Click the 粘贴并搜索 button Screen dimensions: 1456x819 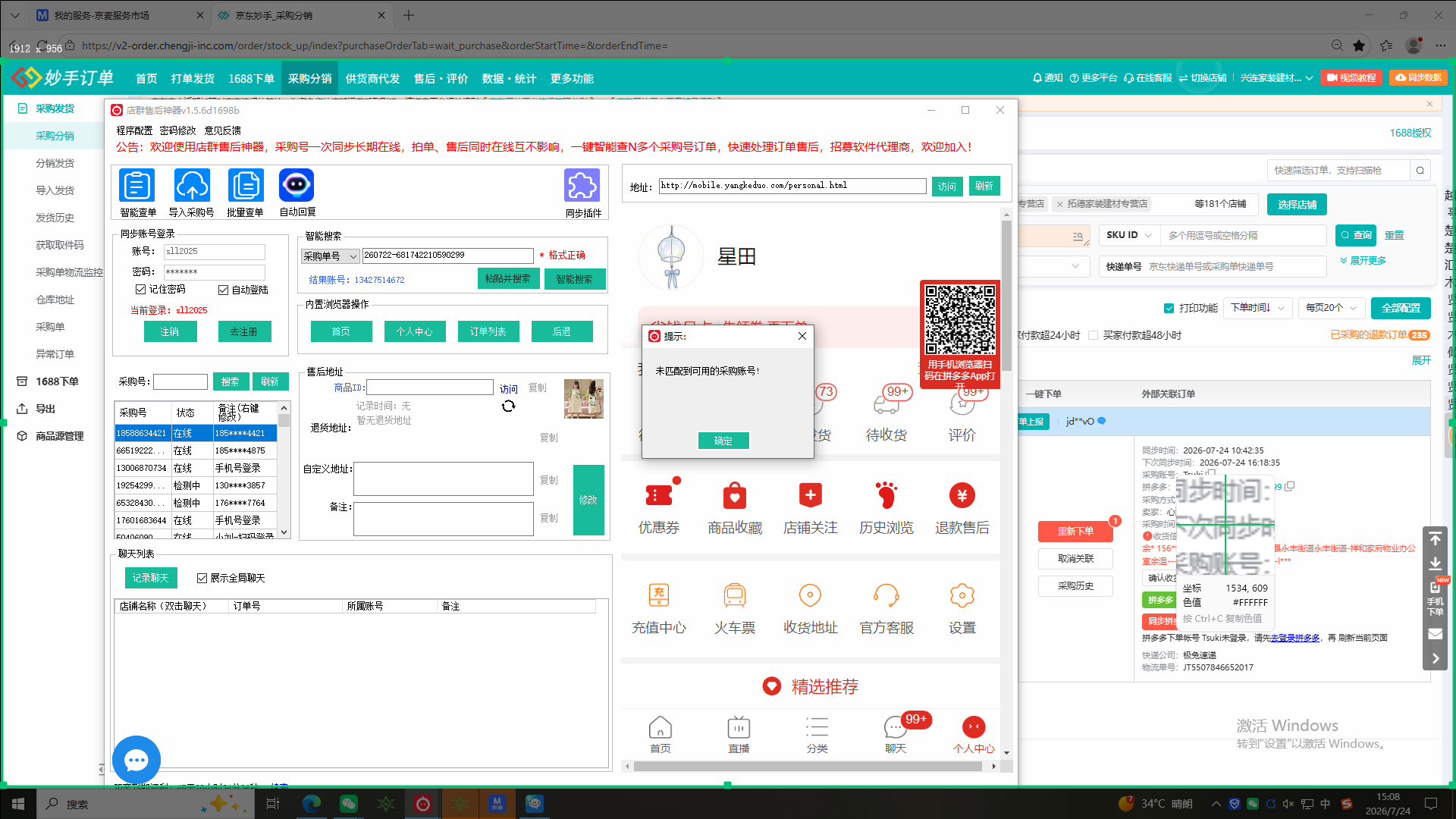pyautogui.click(x=508, y=279)
